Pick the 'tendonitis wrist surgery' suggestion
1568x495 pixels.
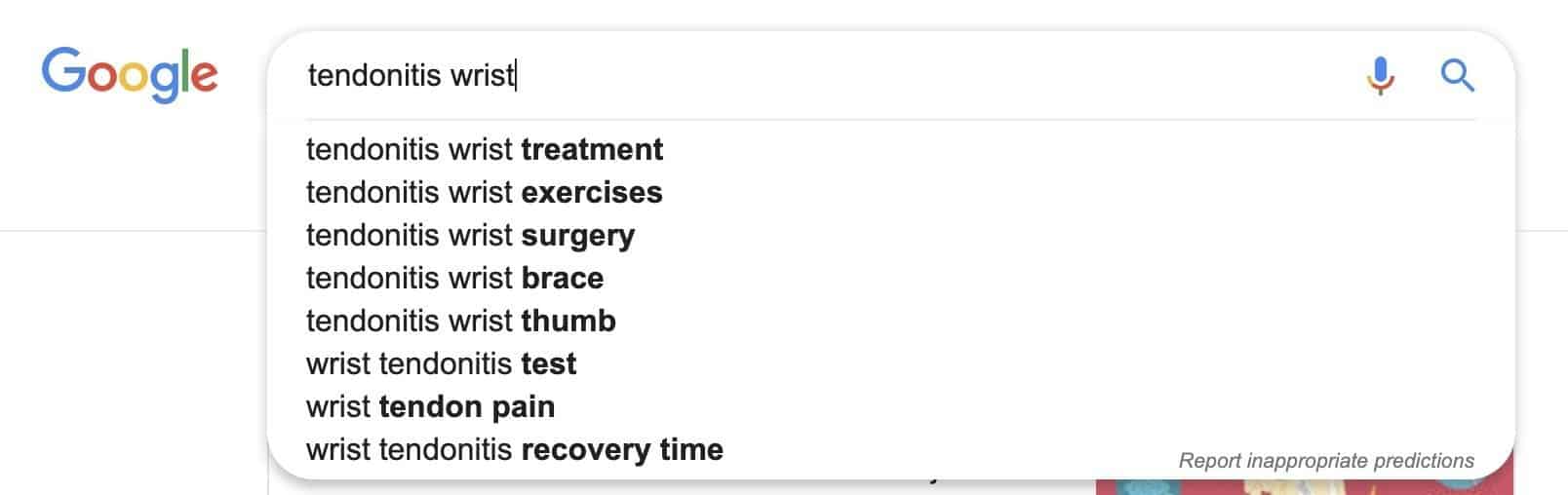pyautogui.click(x=470, y=236)
